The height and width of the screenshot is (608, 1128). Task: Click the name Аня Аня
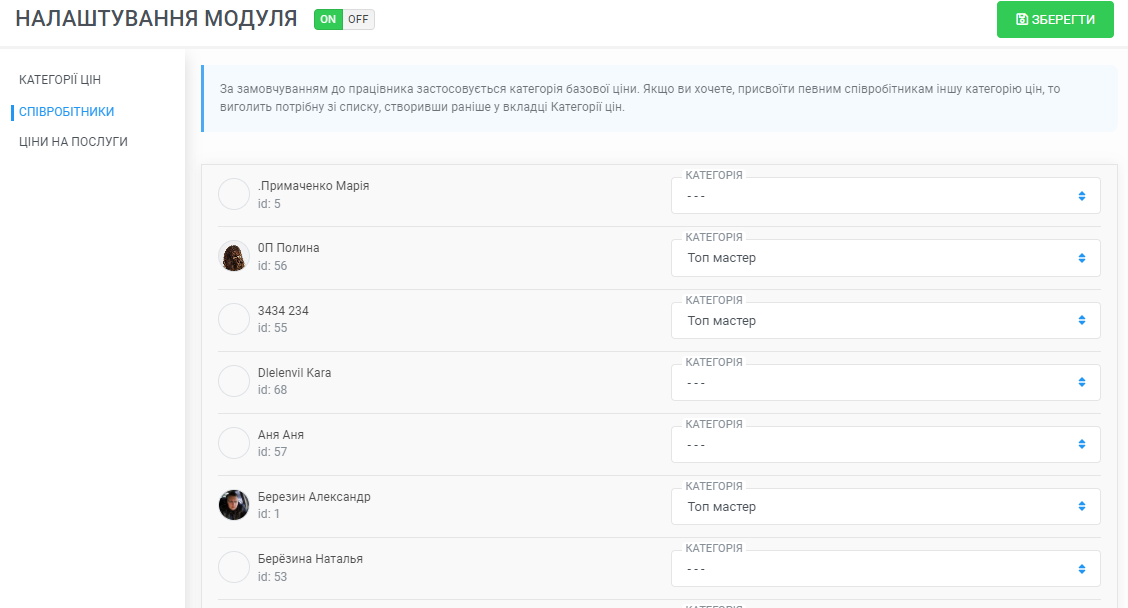pos(281,435)
